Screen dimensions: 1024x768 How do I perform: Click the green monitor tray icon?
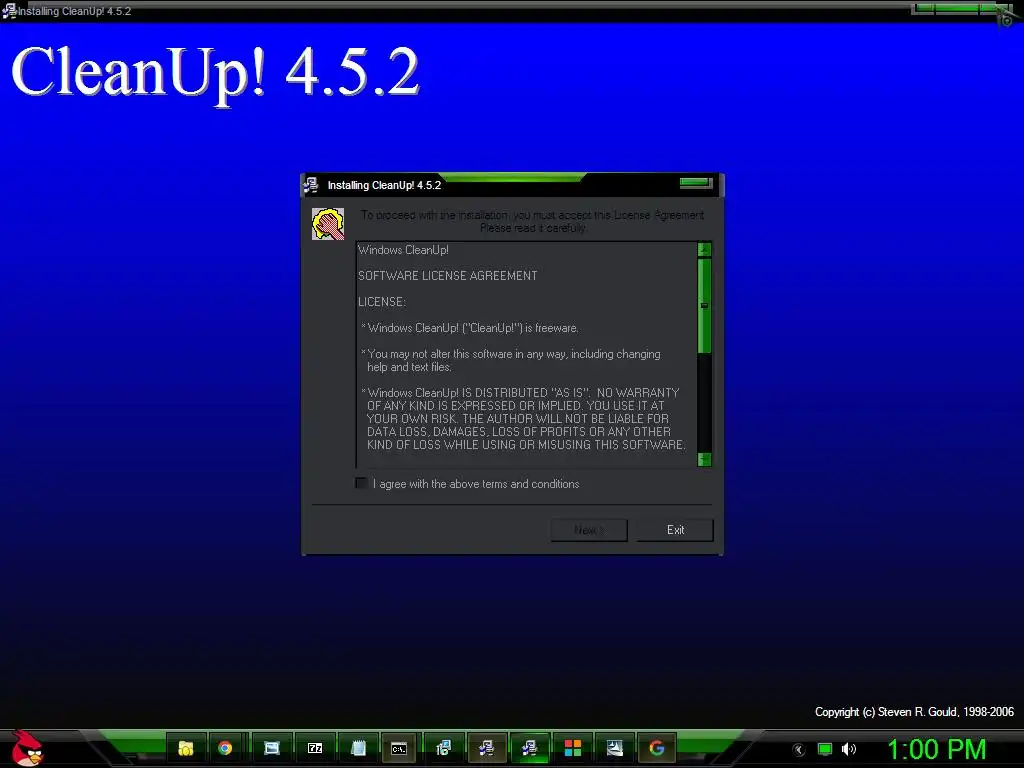[825, 749]
